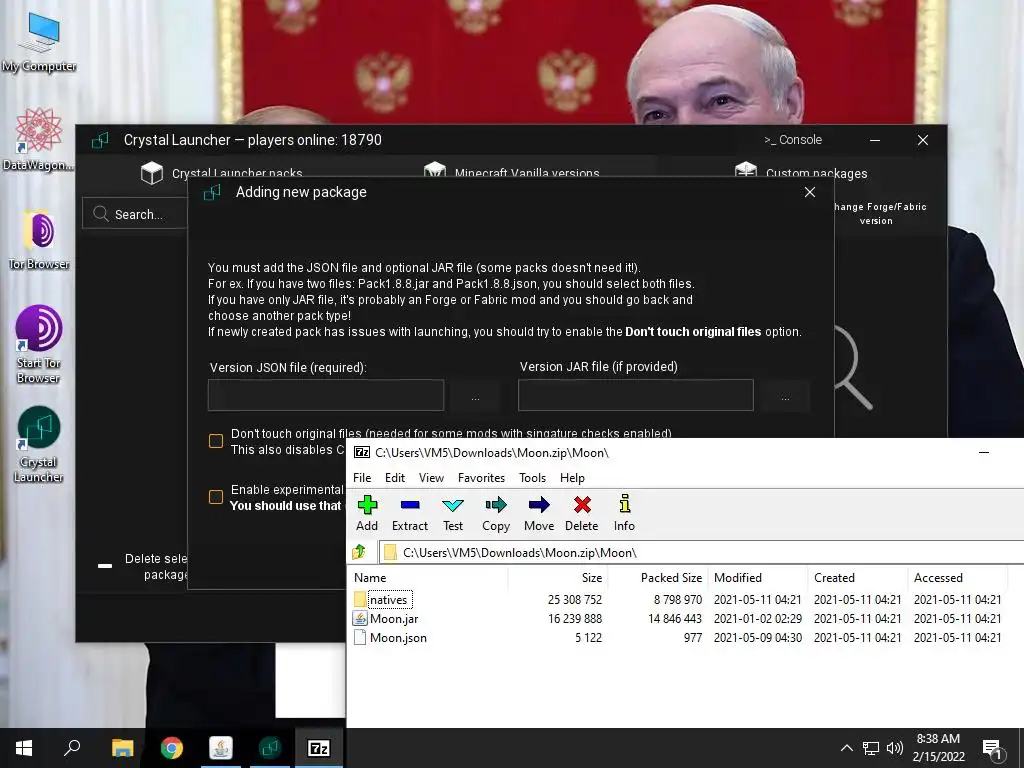Open File Explorer from the taskbar

[122, 748]
